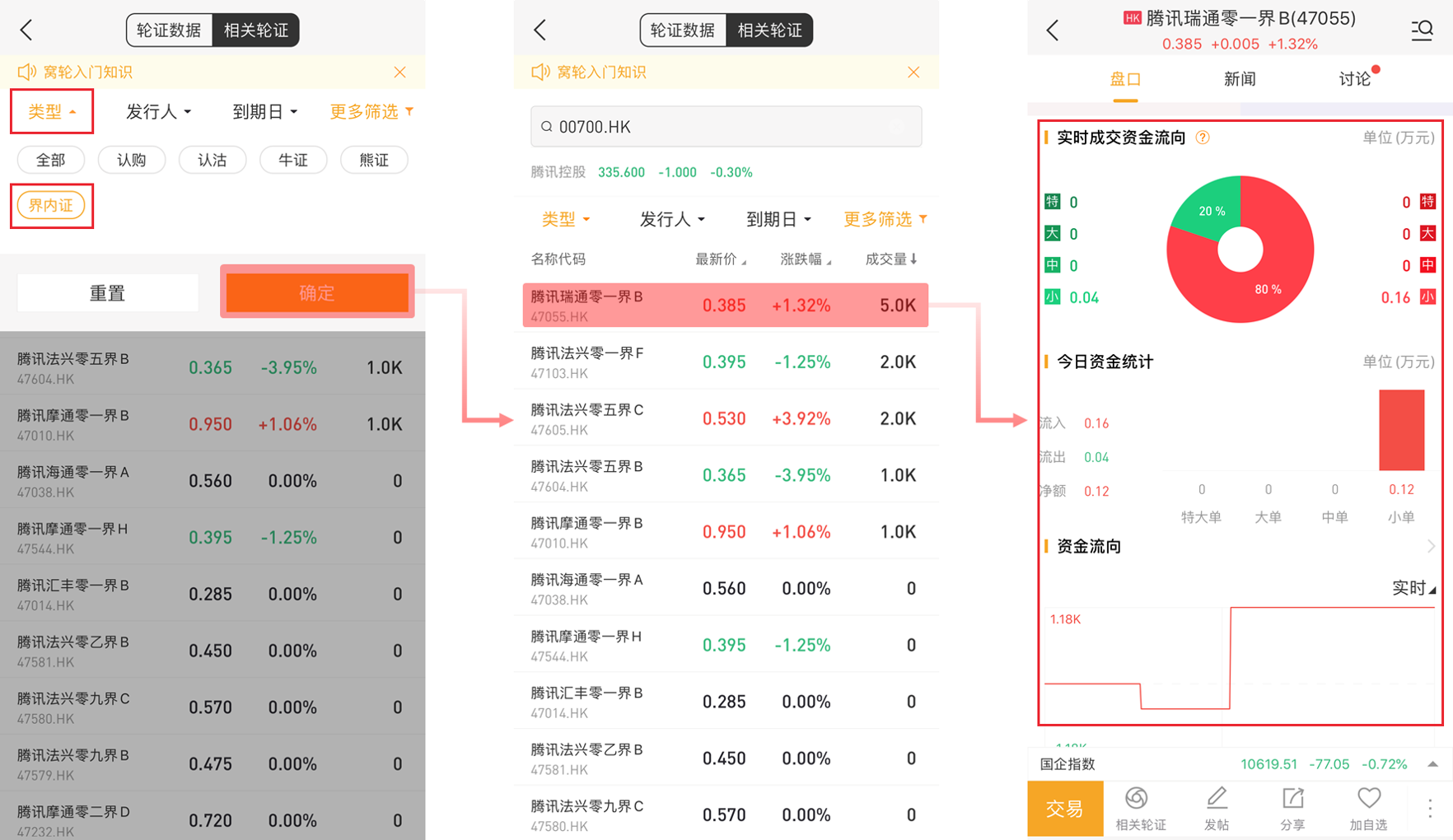This screenshot has height=840, width=1453.
Task: Select 牛证 type filter chip
Action: coord(293,160)
